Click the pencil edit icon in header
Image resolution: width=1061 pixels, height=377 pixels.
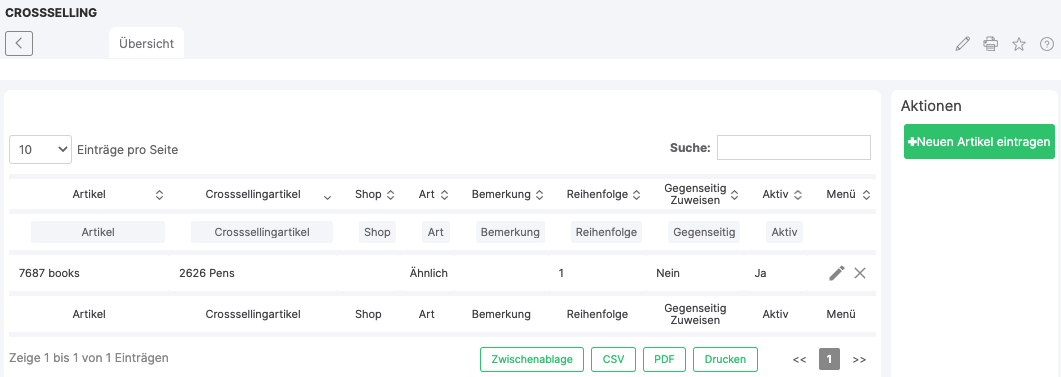tap(962, 44)
